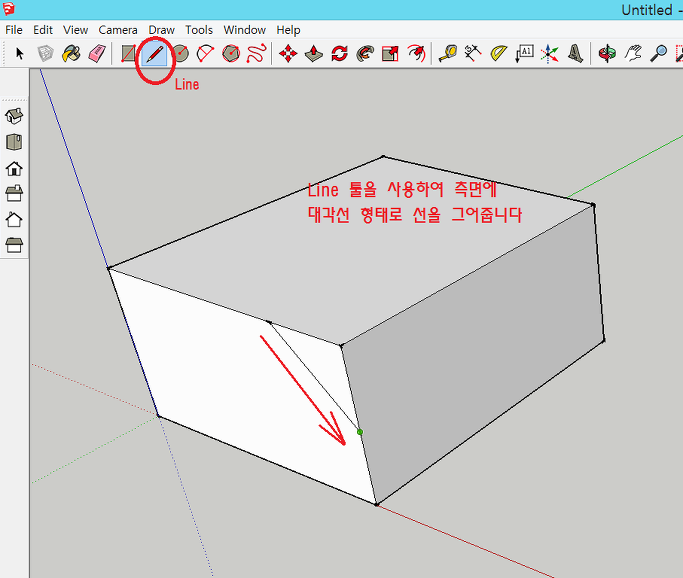Activate the Freehand squiggle tool

(256, 54)
